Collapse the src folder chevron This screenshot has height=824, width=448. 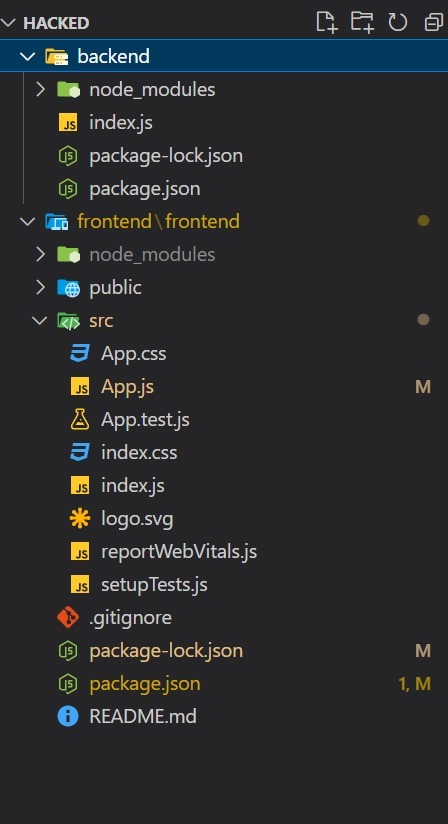click(40, 321)
